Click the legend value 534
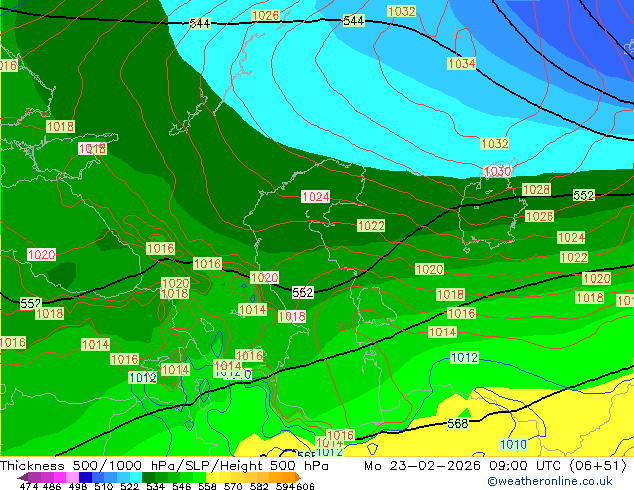The height and width of the screenshot is (490, 634). (x=155, y=486)
